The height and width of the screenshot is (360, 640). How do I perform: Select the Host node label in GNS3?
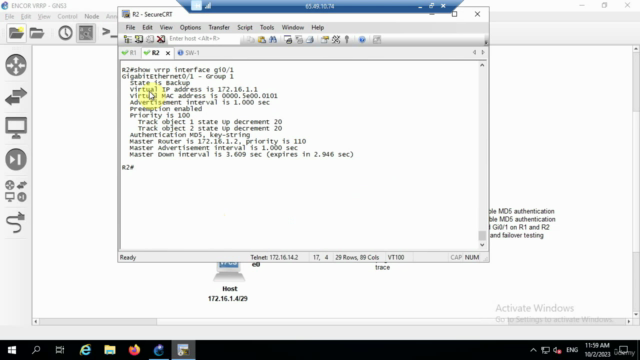click(229, 289)
